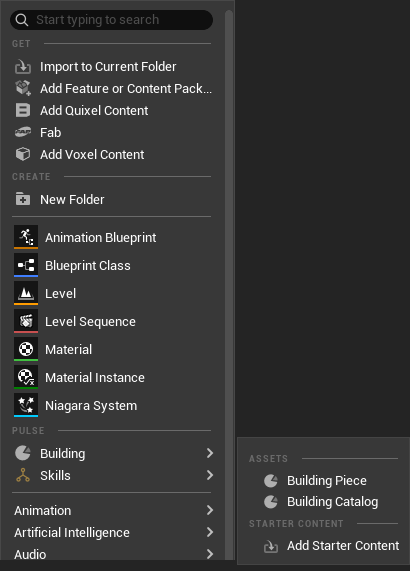Screen dimensions: 410x571
Task: Create a Material Instance
Action: (112, 377)
